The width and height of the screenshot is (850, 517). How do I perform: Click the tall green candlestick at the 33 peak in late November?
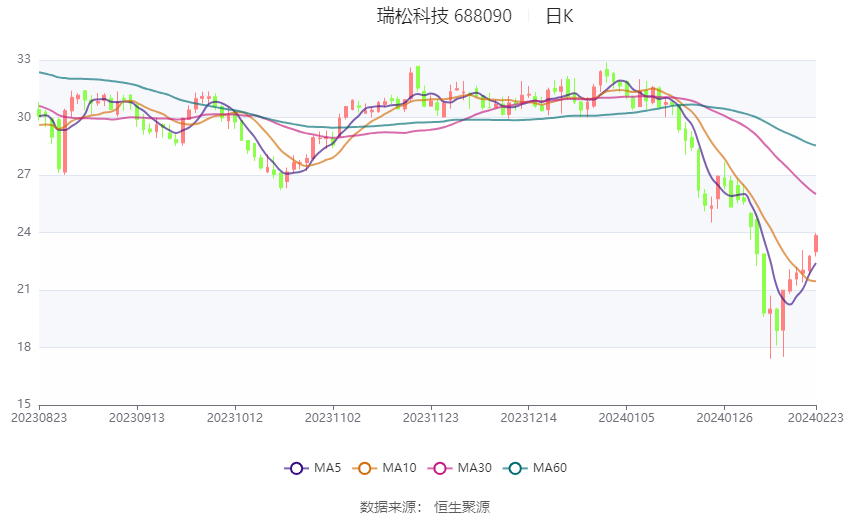point(418,78)
